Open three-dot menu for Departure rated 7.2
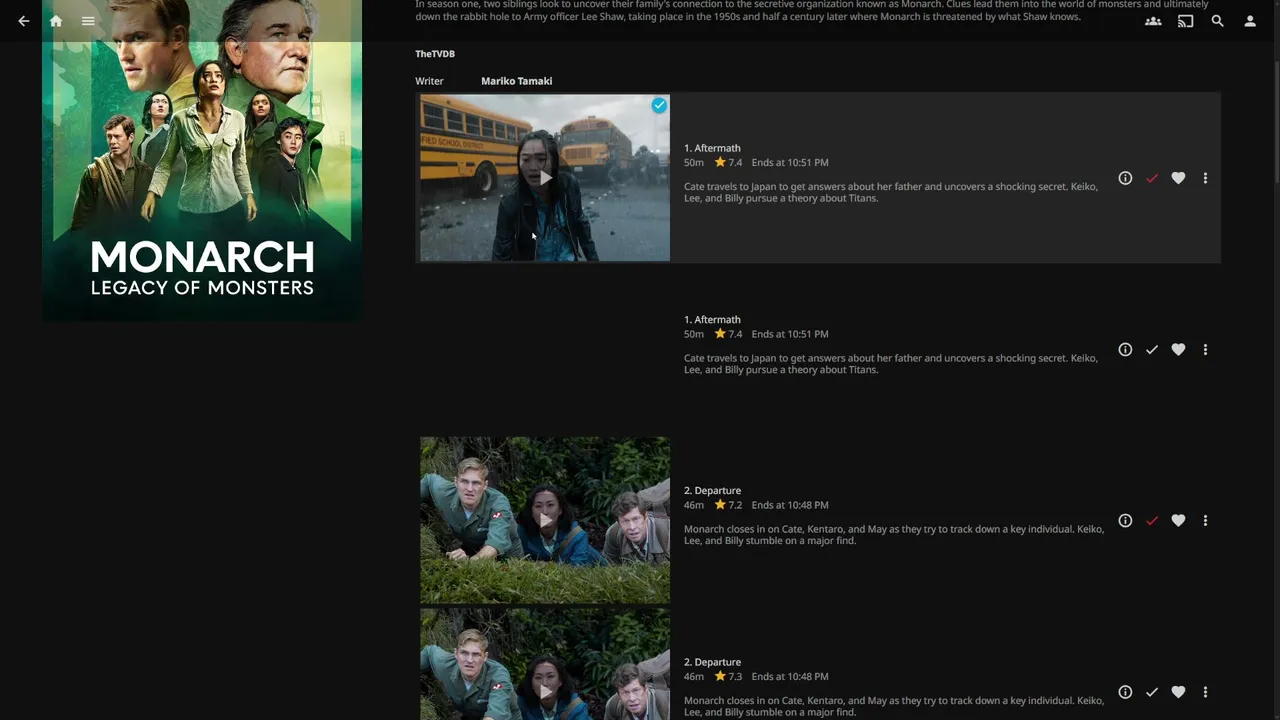The height and width of the screenshot is (720, 1280). click(1205, 521)
